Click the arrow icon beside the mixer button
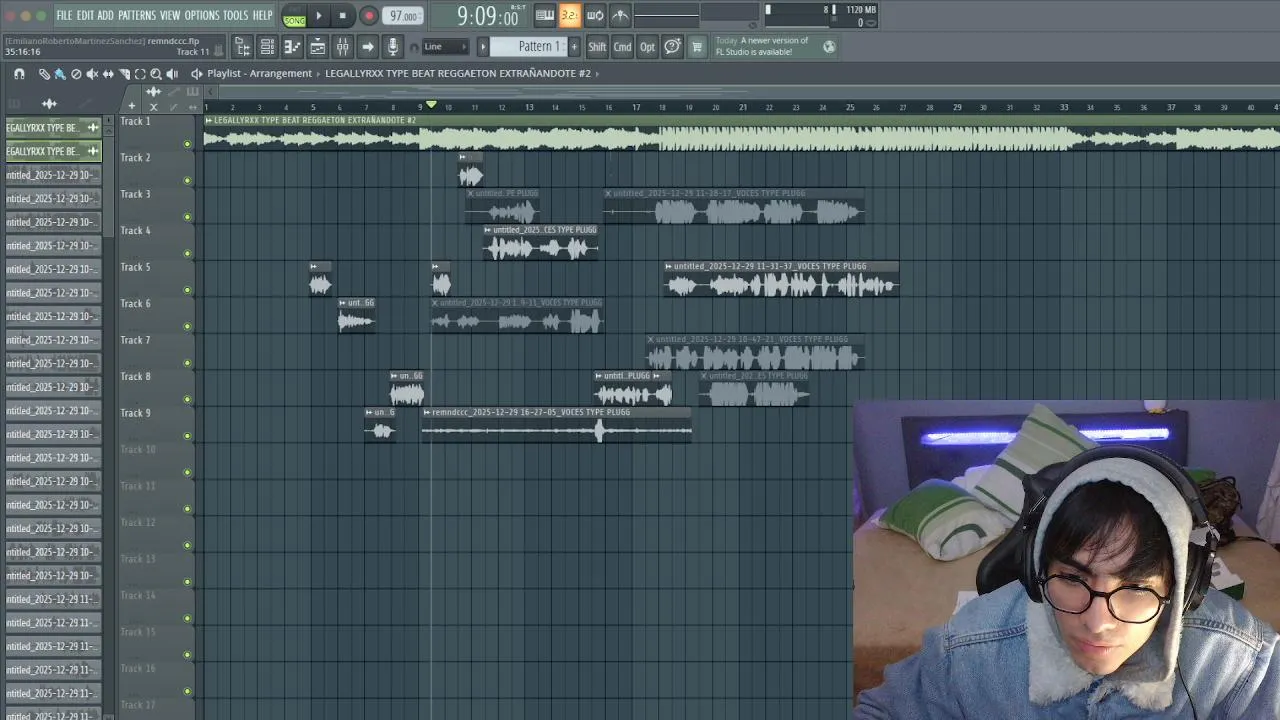The image size is (1280, 720). [367, 47]
